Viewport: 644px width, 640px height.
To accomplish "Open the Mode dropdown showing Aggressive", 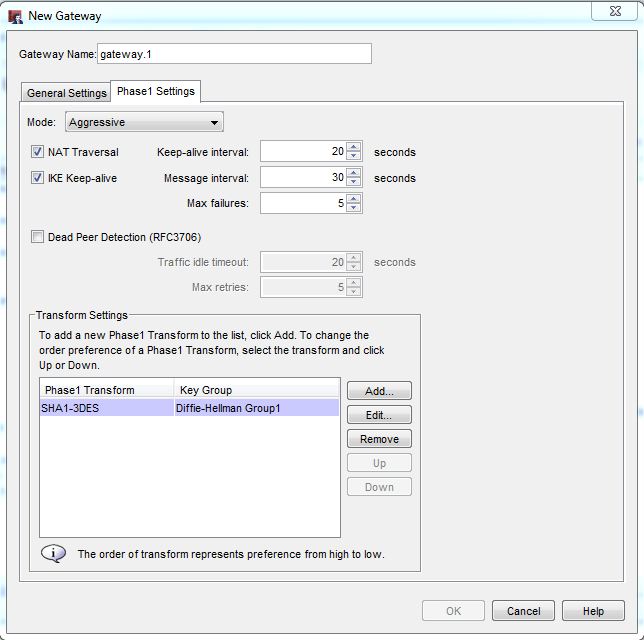I will (144, 123).
